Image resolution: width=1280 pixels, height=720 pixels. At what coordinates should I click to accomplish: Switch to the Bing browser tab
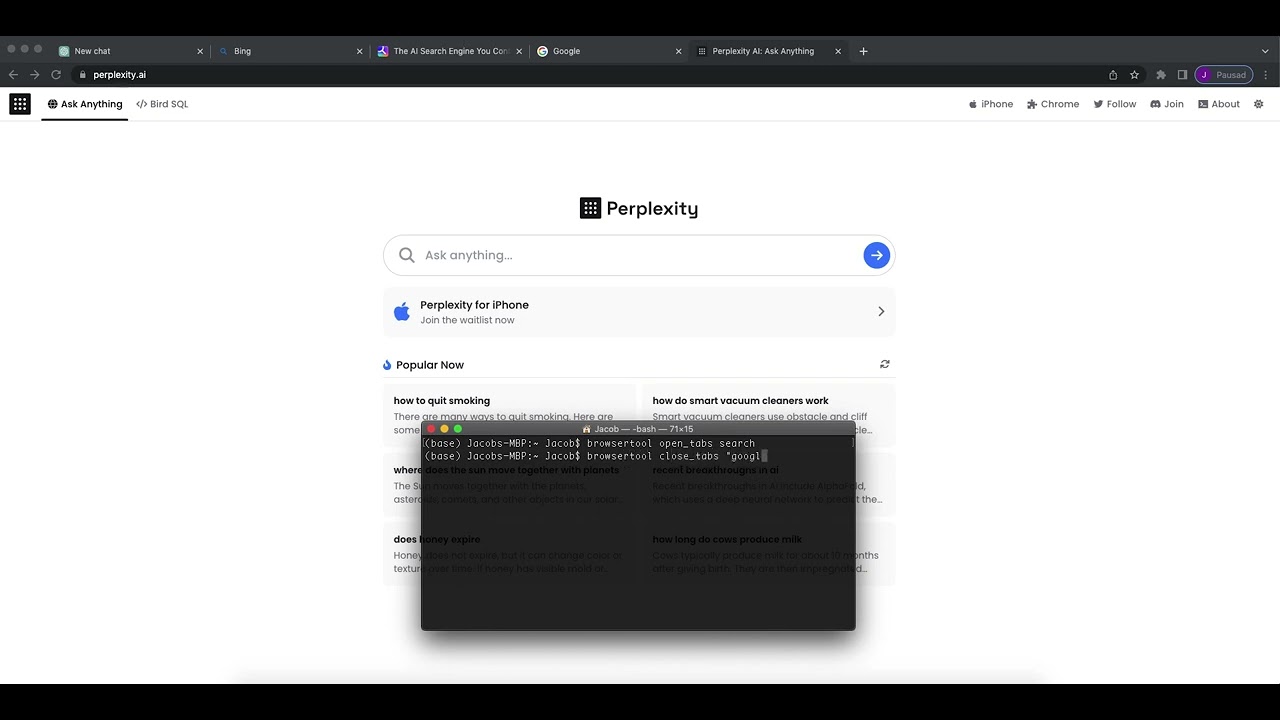290,51
